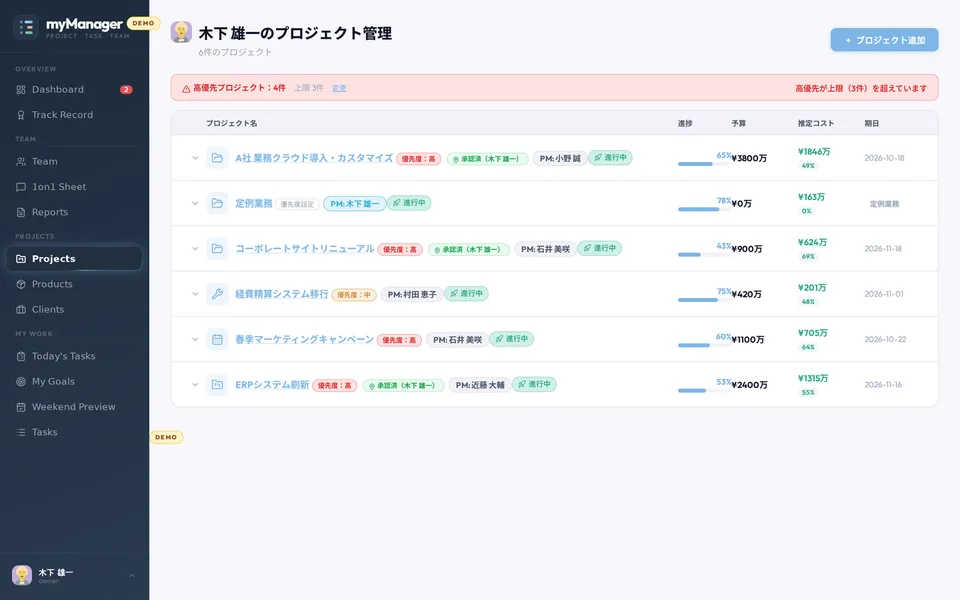Open 1on1 Sheet page
The image size is (960, 600).
tap(73, 187)
